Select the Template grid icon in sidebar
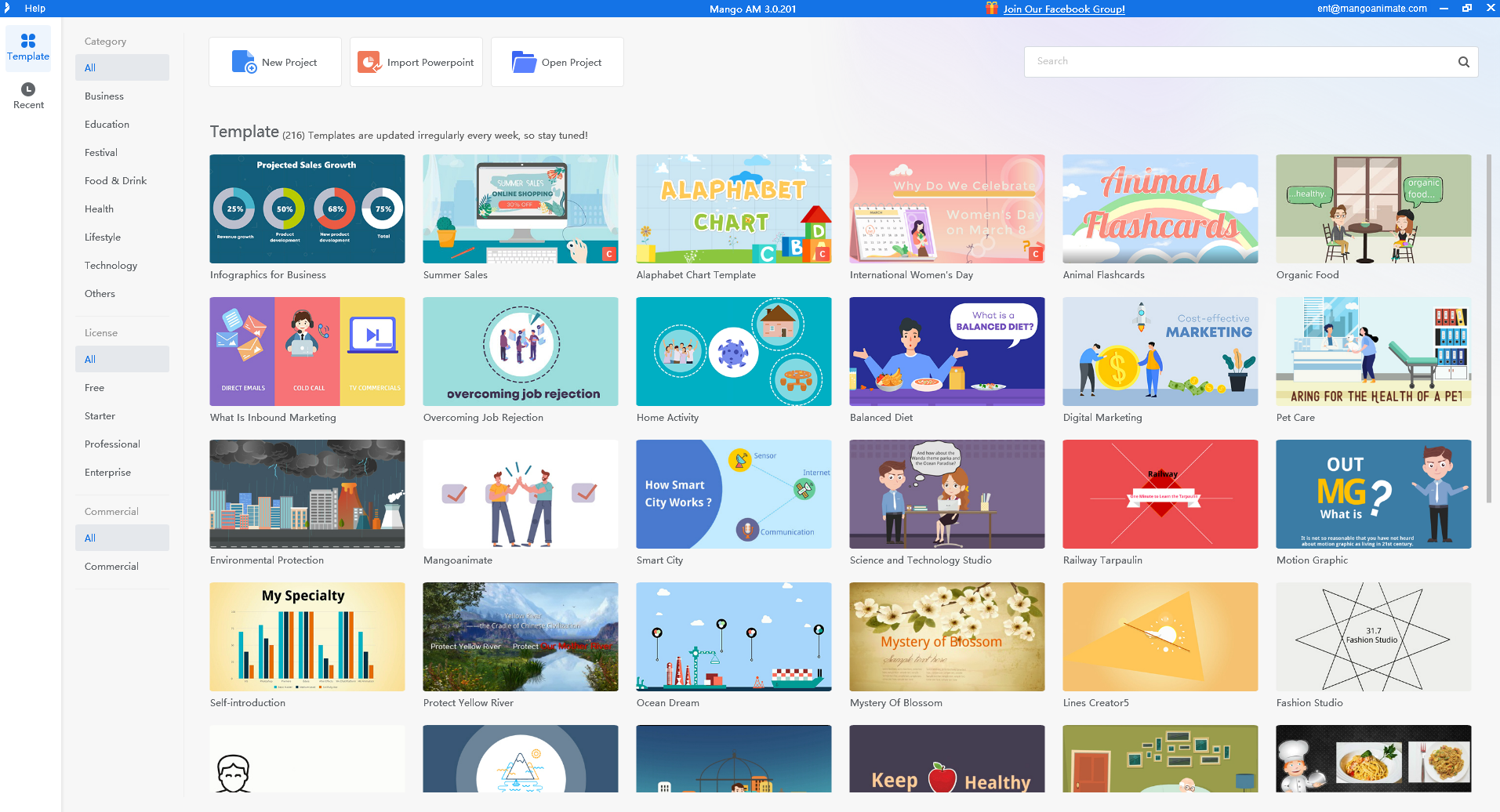Viewport: 1500px width, 812px height. [x=28, y=39]
